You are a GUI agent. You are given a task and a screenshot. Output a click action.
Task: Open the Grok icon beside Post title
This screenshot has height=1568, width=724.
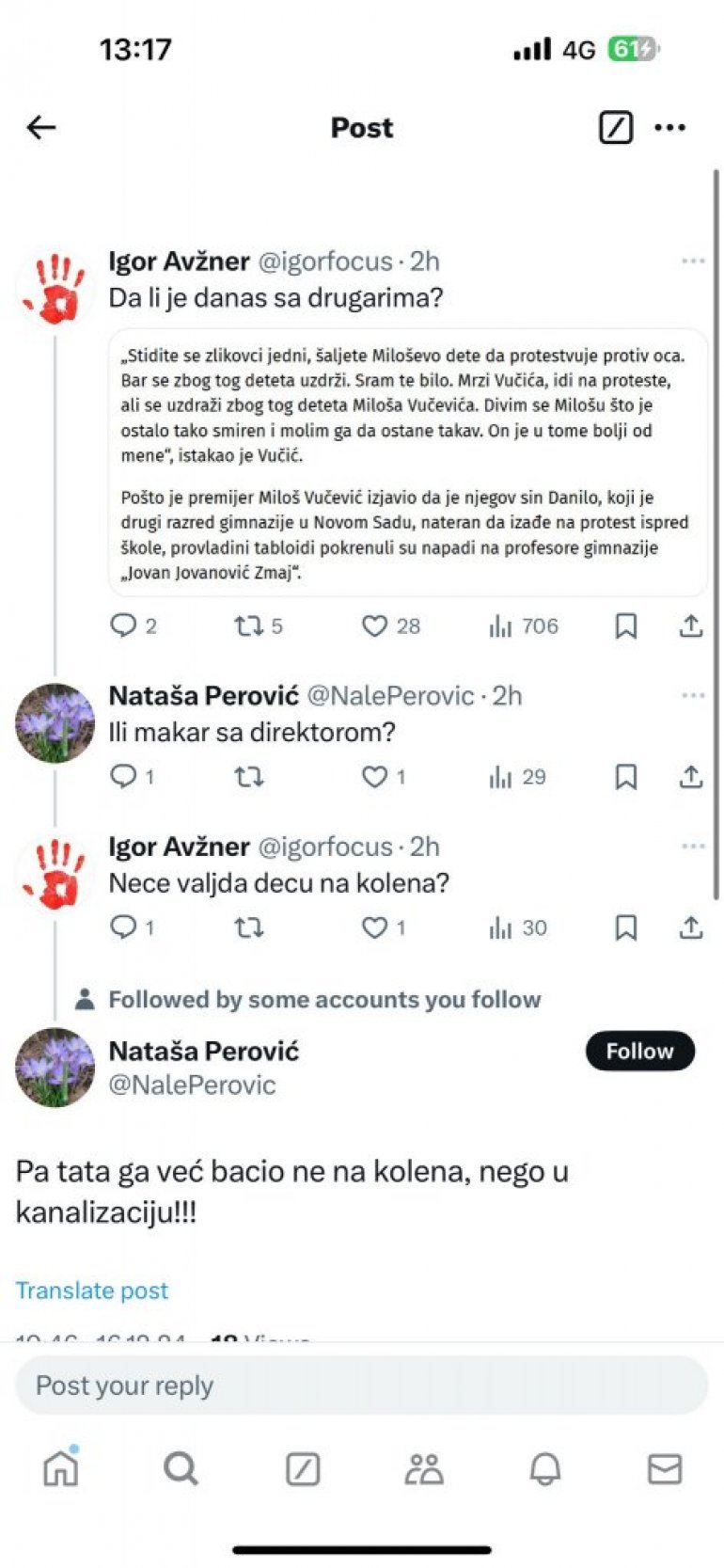[x=616, y=127]
